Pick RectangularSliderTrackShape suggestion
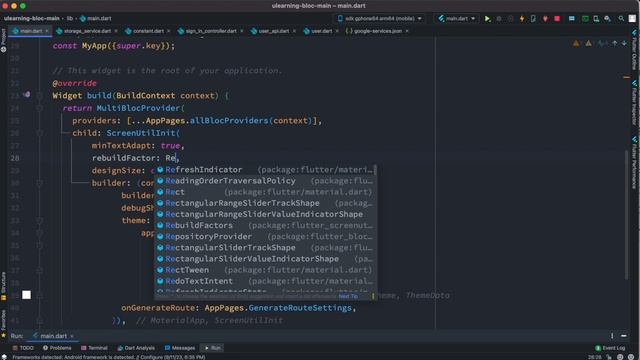The image size is (640, 360). point(265,248)
